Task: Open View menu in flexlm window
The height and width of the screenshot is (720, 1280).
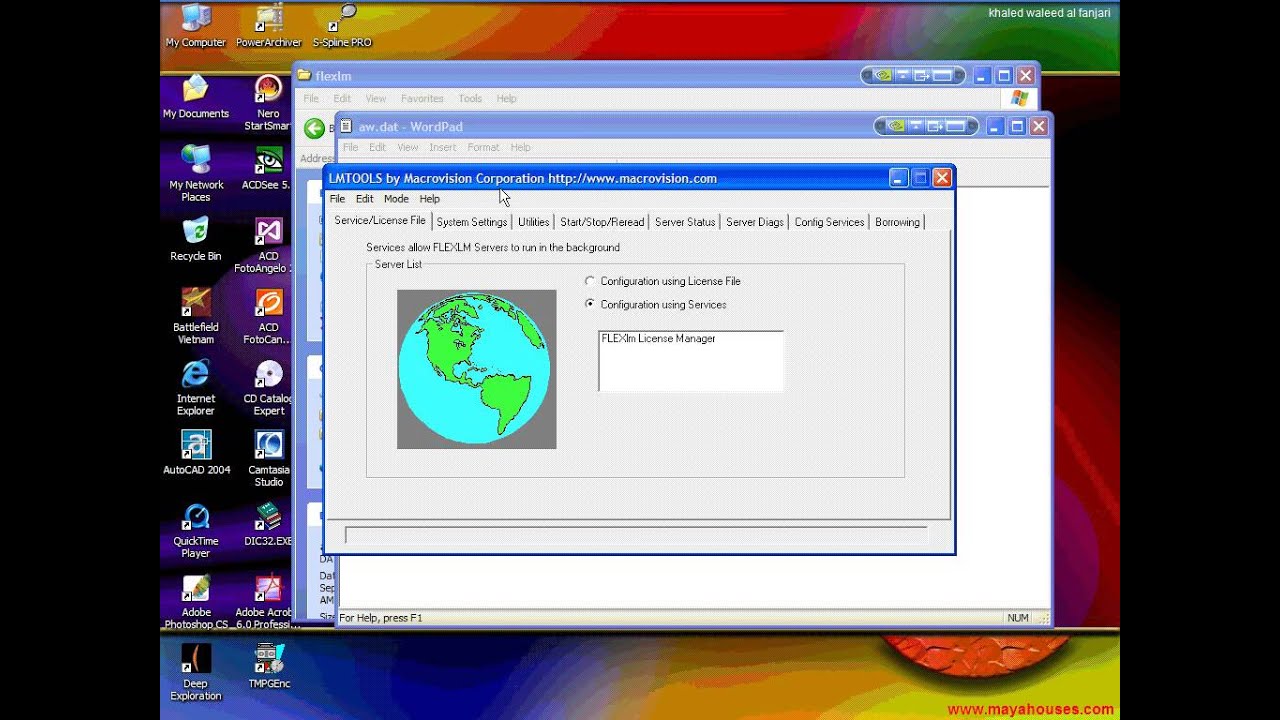Action: 376,99
